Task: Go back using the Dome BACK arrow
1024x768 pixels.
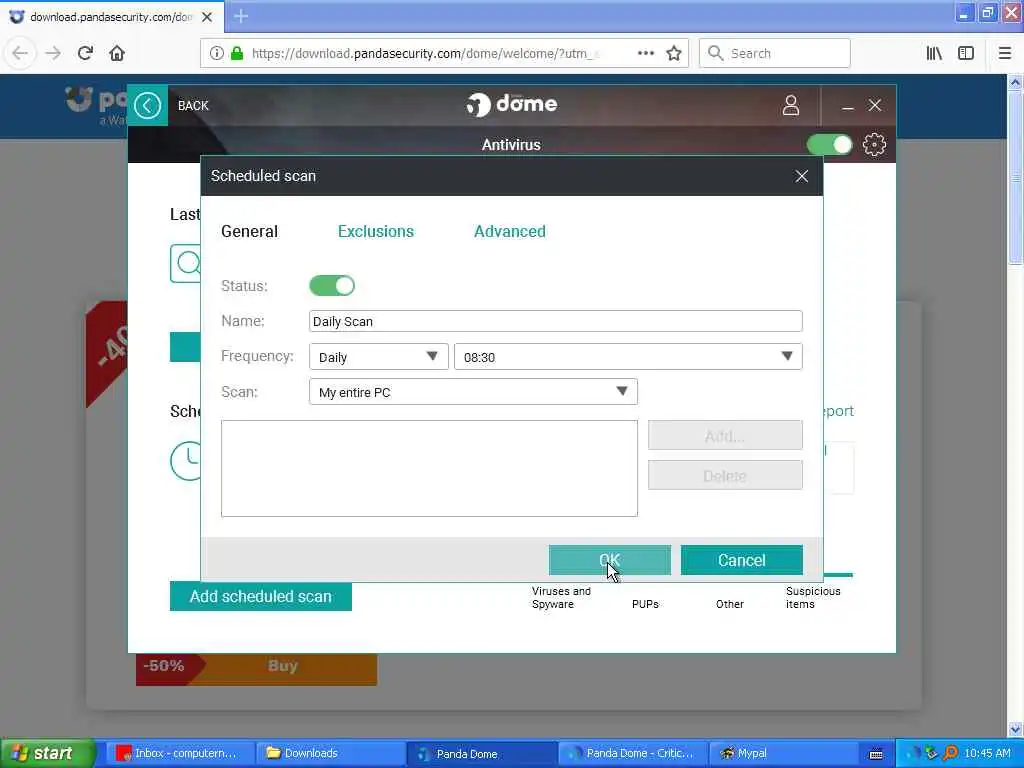Action: coord(148,105)
